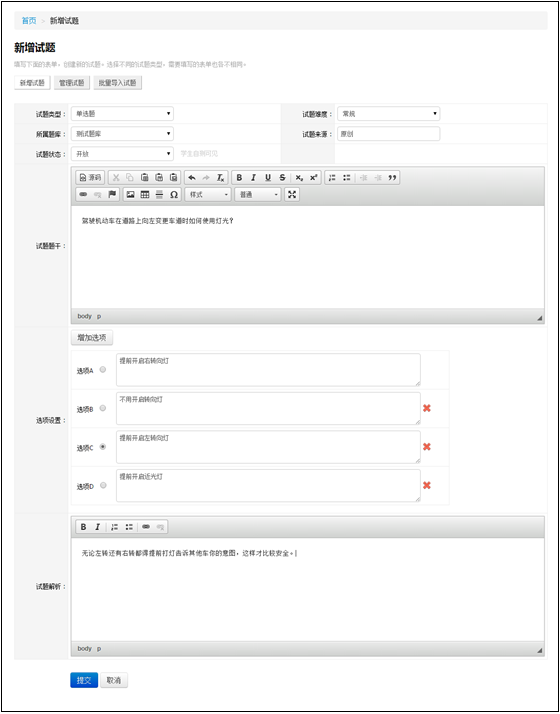Click the Insert Image icon in editor toolbar
The image size is (560, 714).
pos(131,194)
